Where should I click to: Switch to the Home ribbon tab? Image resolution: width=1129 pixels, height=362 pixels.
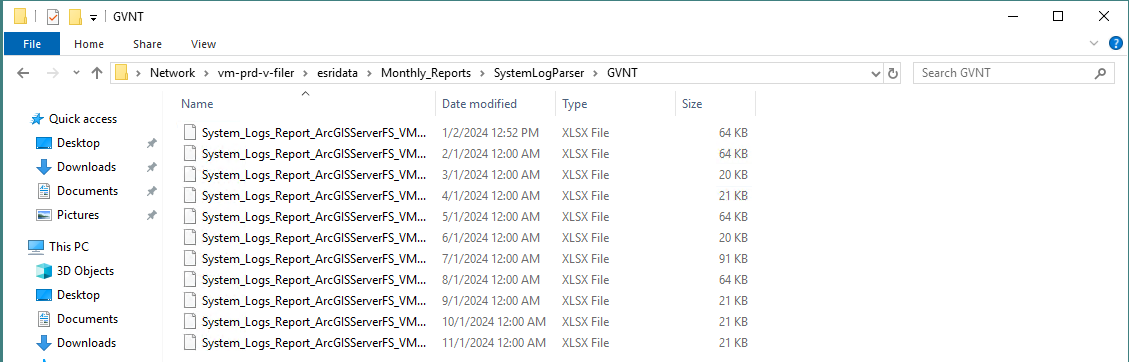pos(89,44)
